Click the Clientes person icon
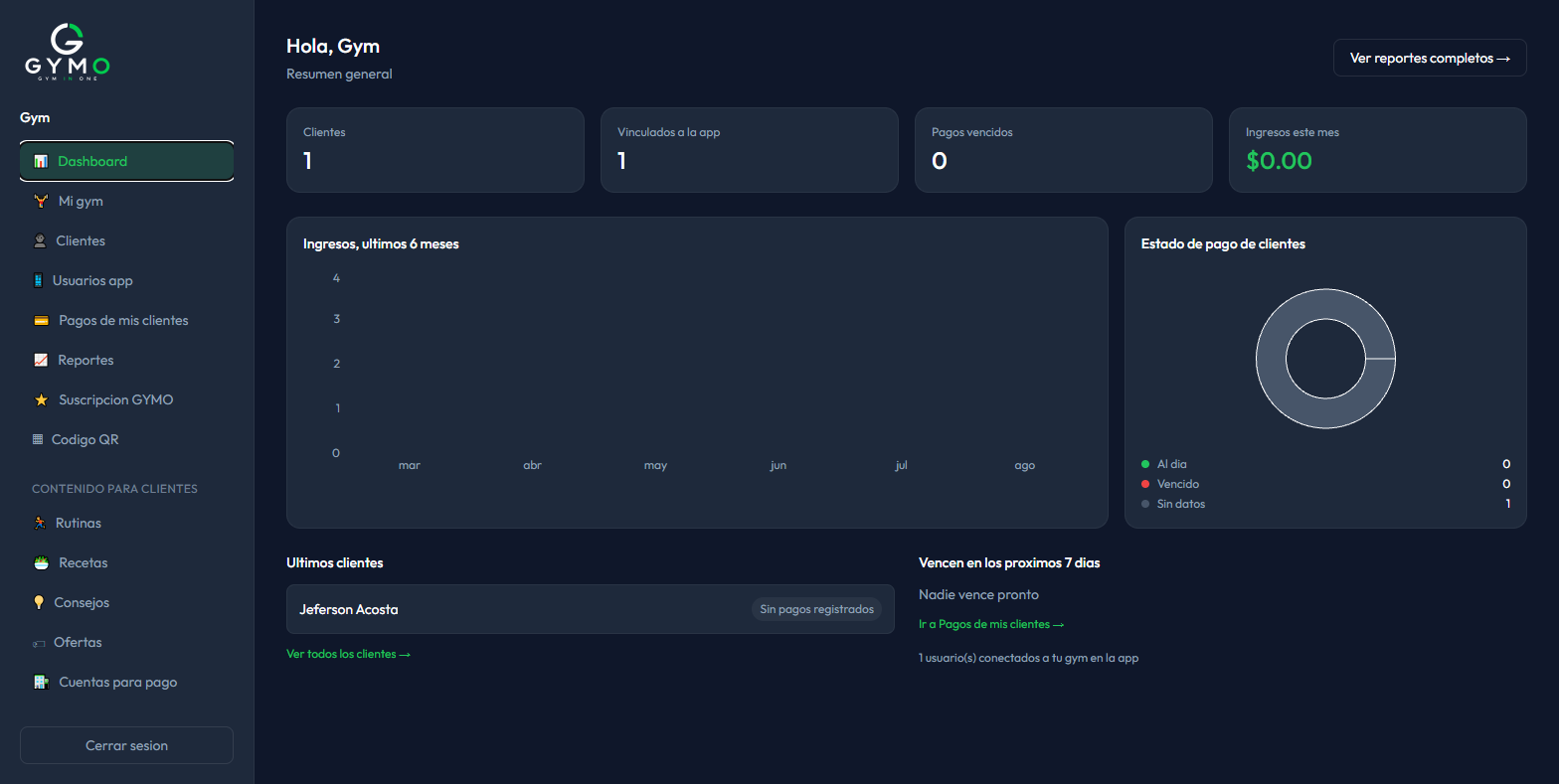This screenshot has height=784, width=1559. [x=40, y=240]
